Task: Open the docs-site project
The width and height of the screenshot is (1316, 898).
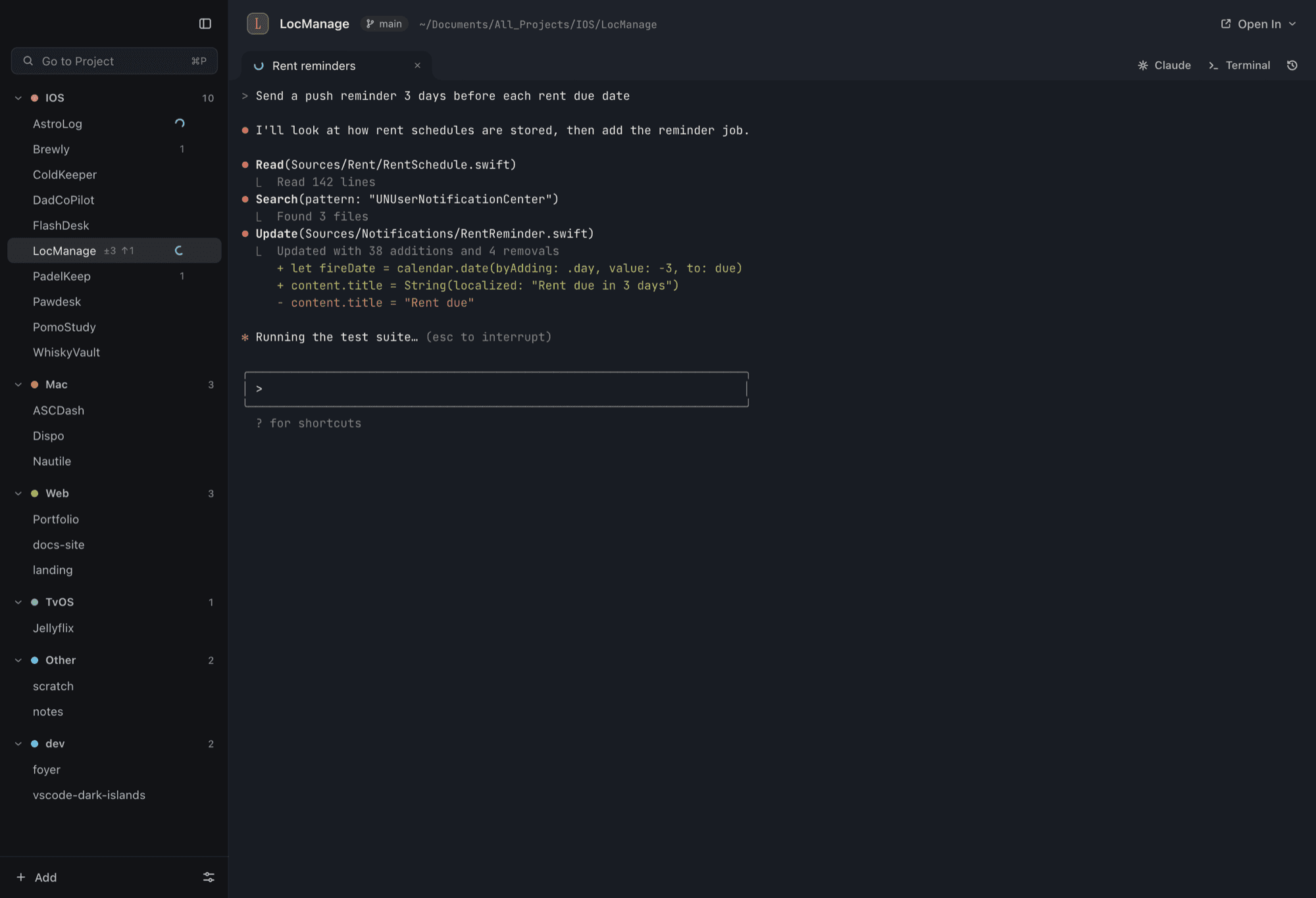Action: (x=114, y=545)
